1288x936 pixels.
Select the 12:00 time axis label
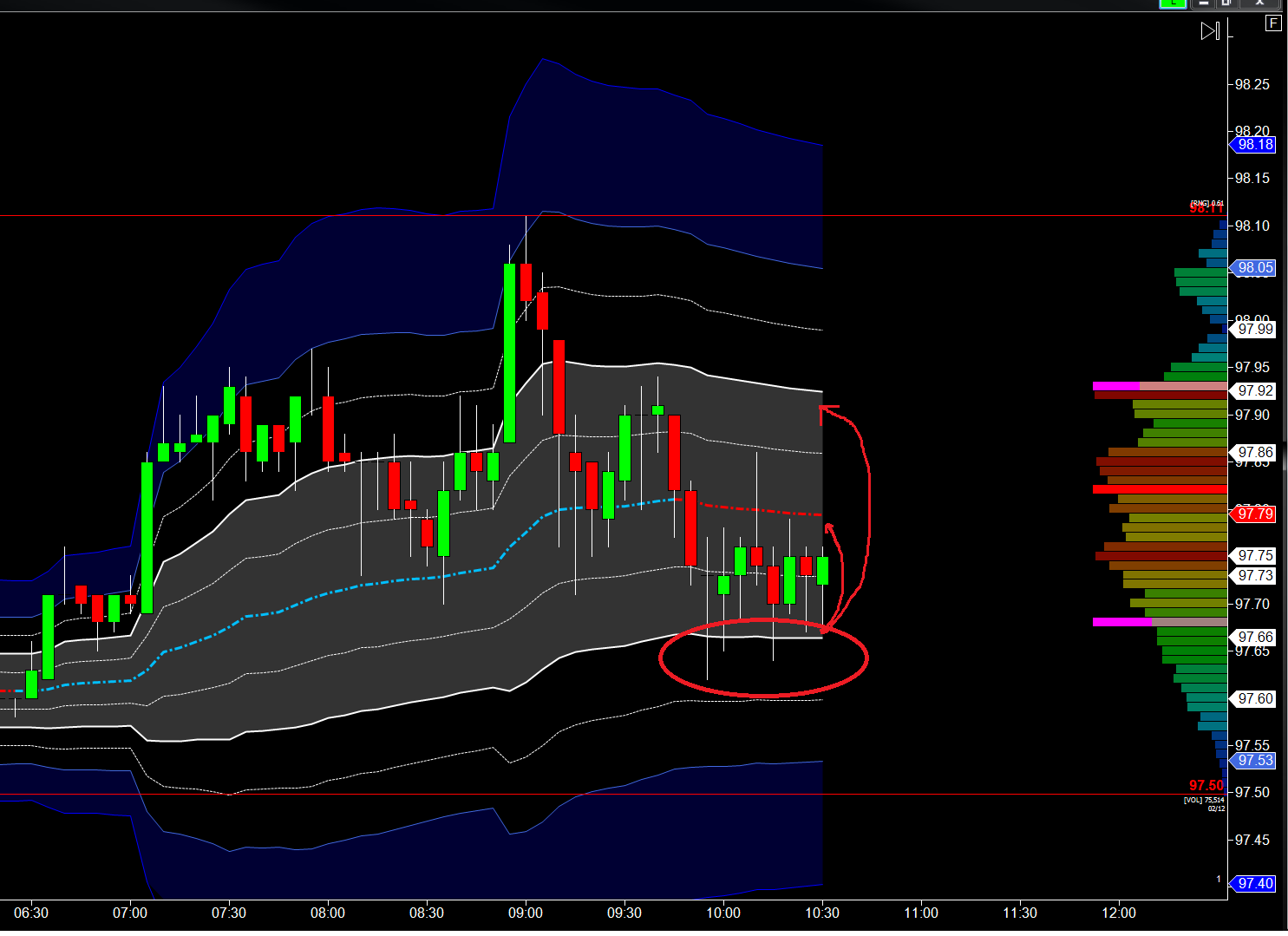[1119, 913]
